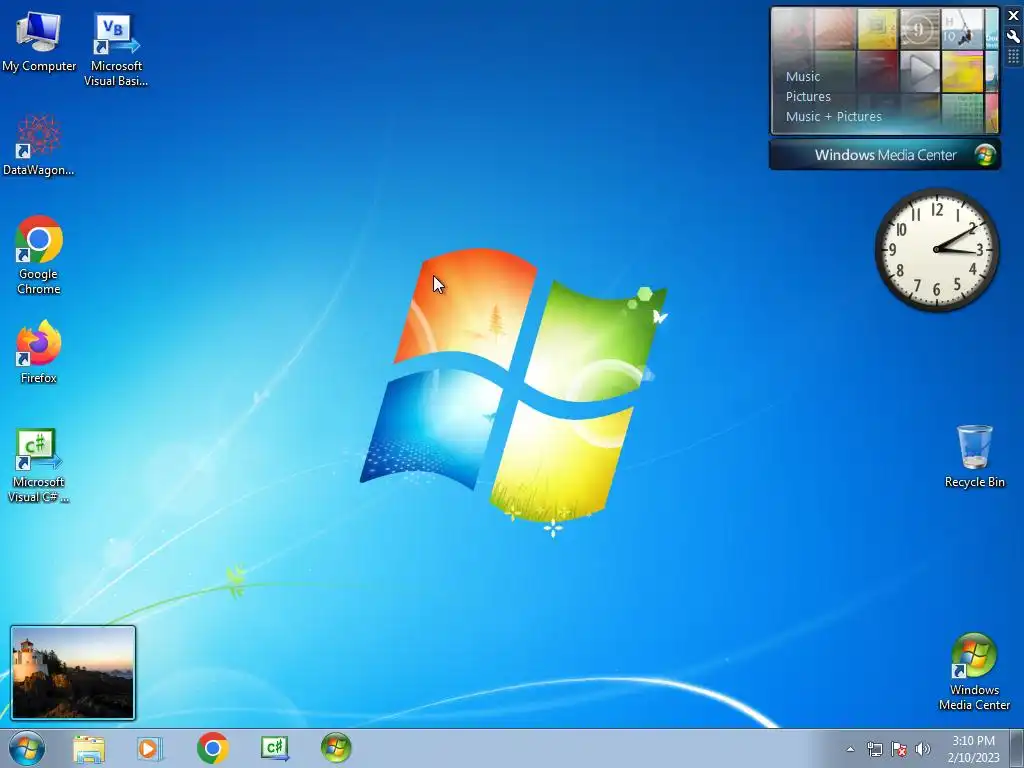
Task: Select Pictures in the Media Center gadget
Action: click(x=808, y=97)
